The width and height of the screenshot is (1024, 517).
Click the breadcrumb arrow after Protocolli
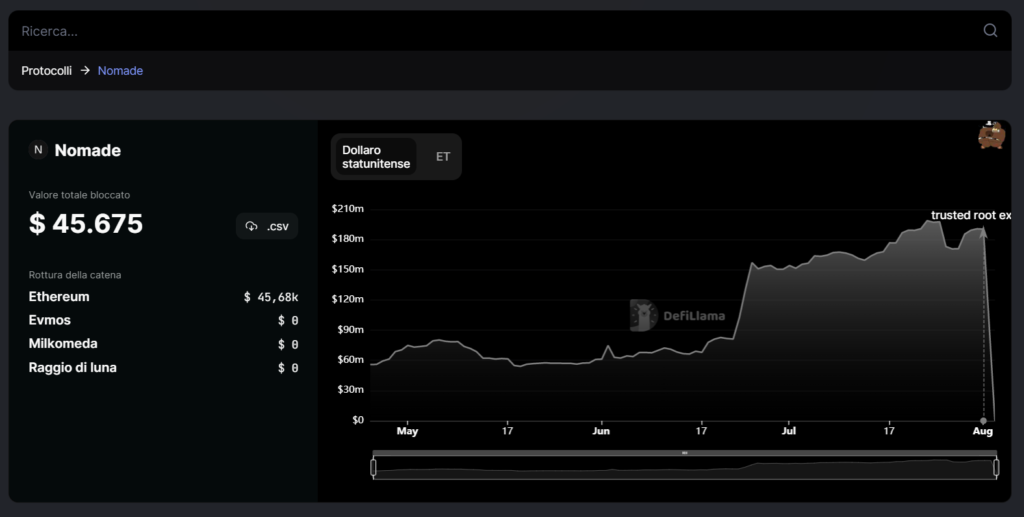pos(85,71)
